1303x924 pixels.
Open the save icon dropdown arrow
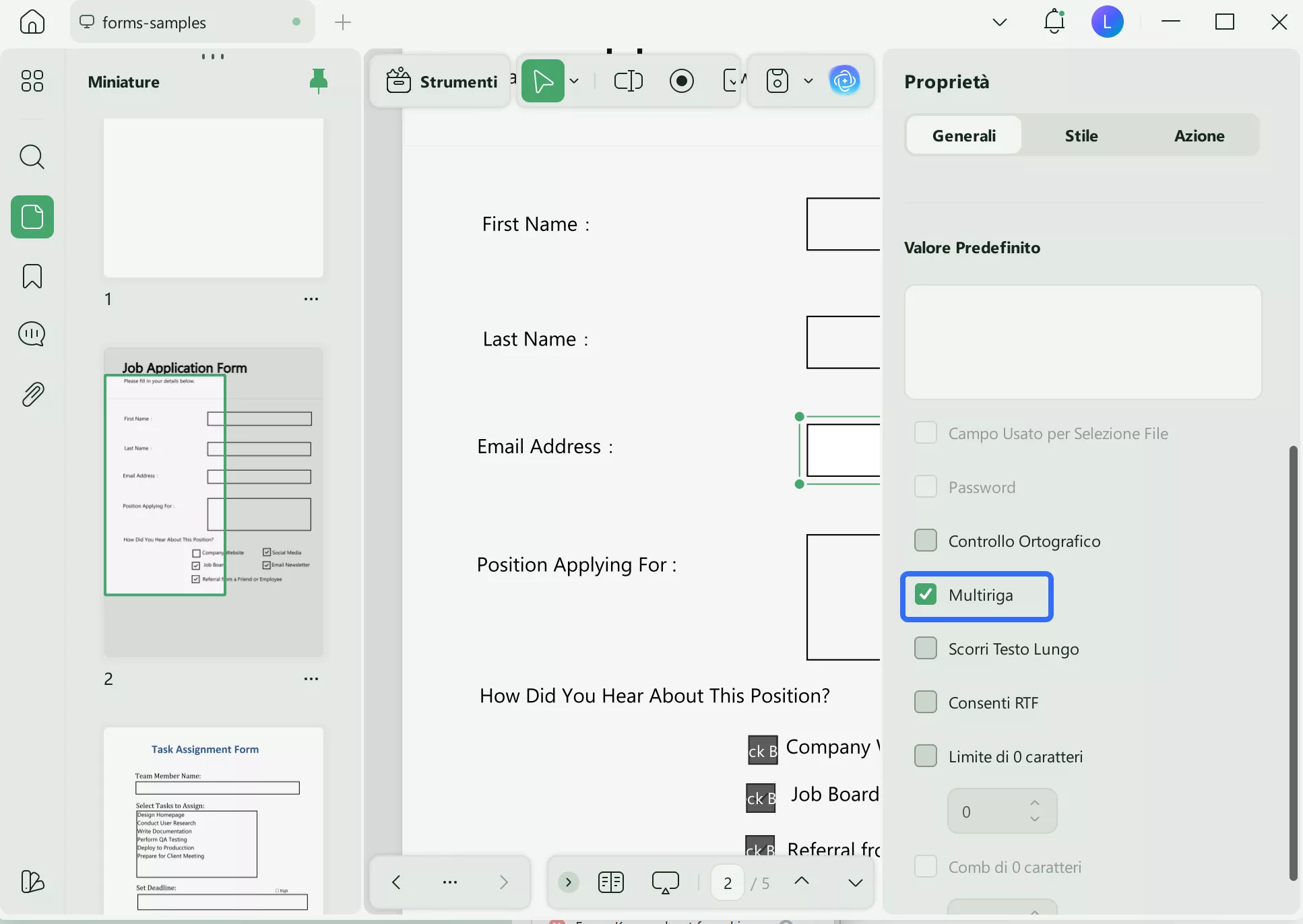click(x=808, y=81)
